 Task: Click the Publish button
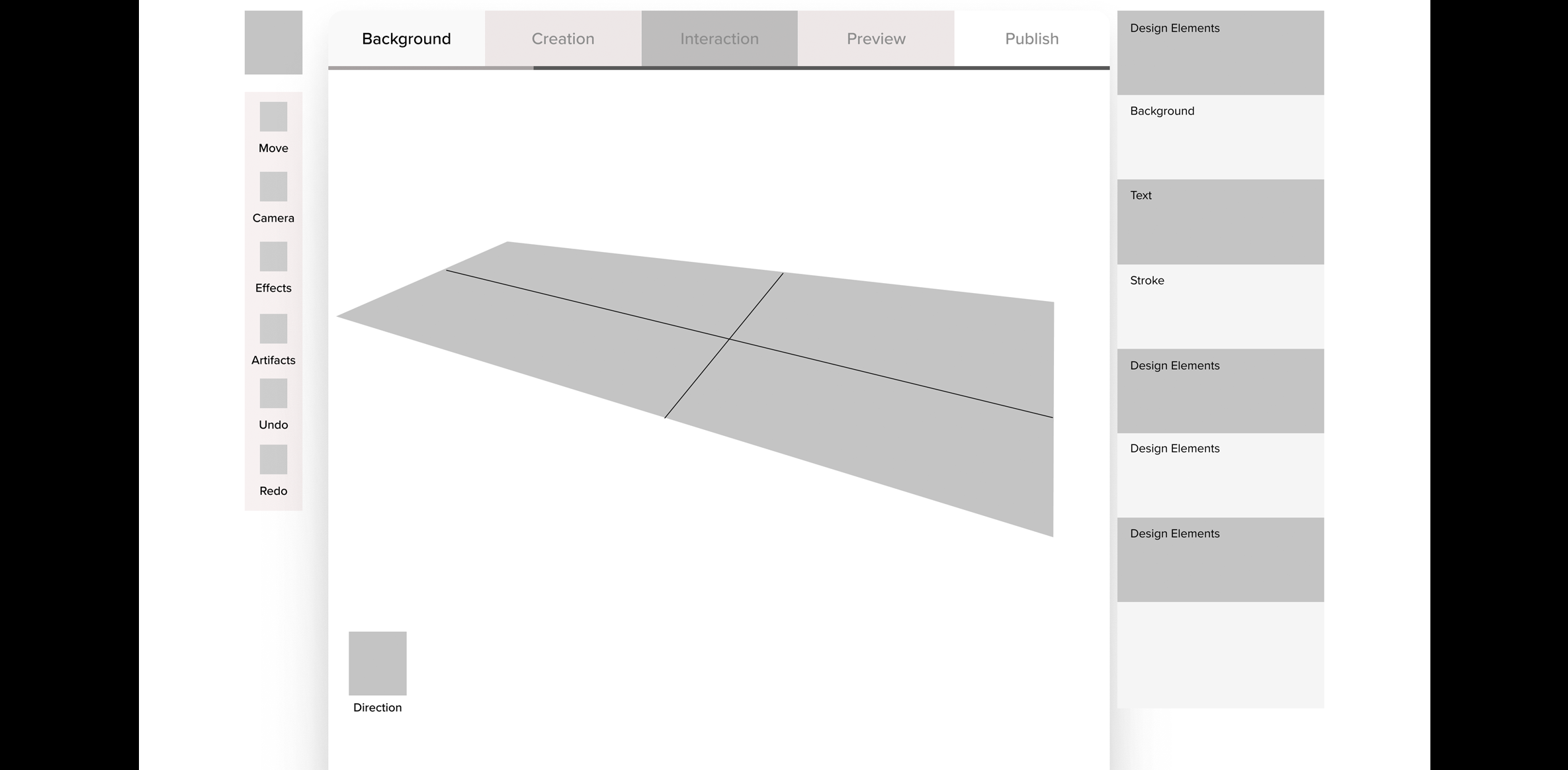1031,38
